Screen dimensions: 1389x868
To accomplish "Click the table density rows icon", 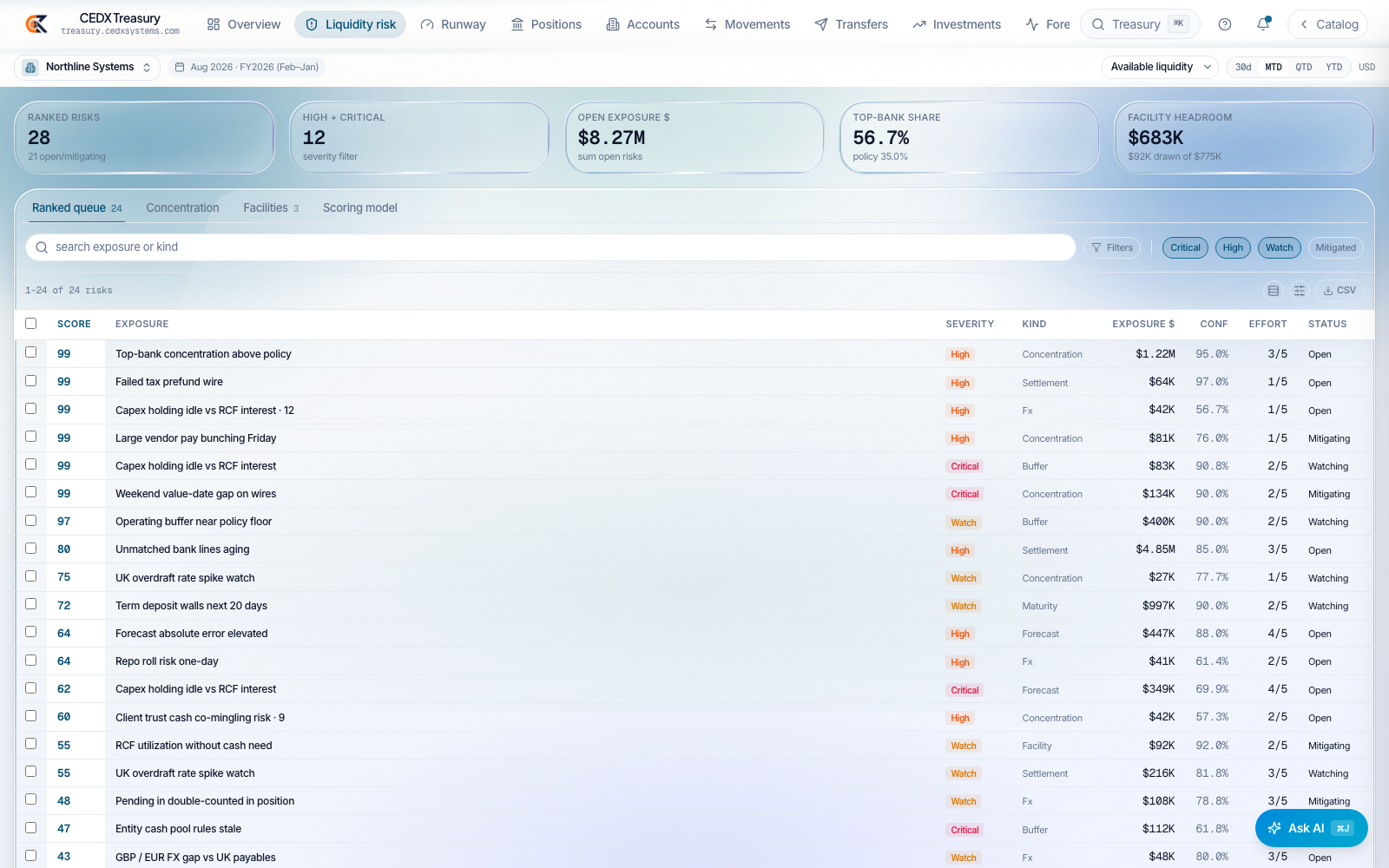I will pyautogui.click(x=1274, y=291).
